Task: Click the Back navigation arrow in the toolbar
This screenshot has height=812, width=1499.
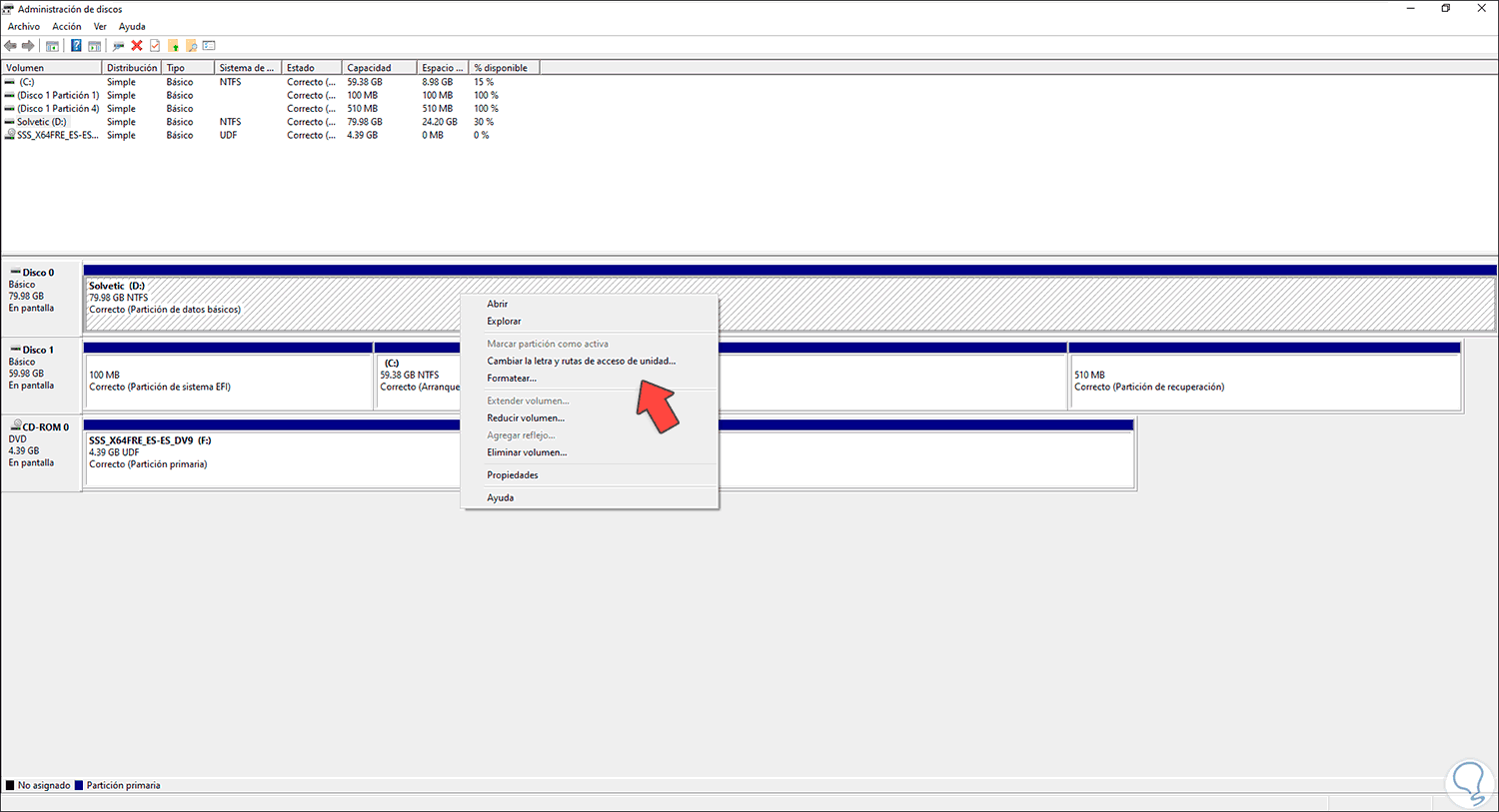Action: tap(10, 45)
